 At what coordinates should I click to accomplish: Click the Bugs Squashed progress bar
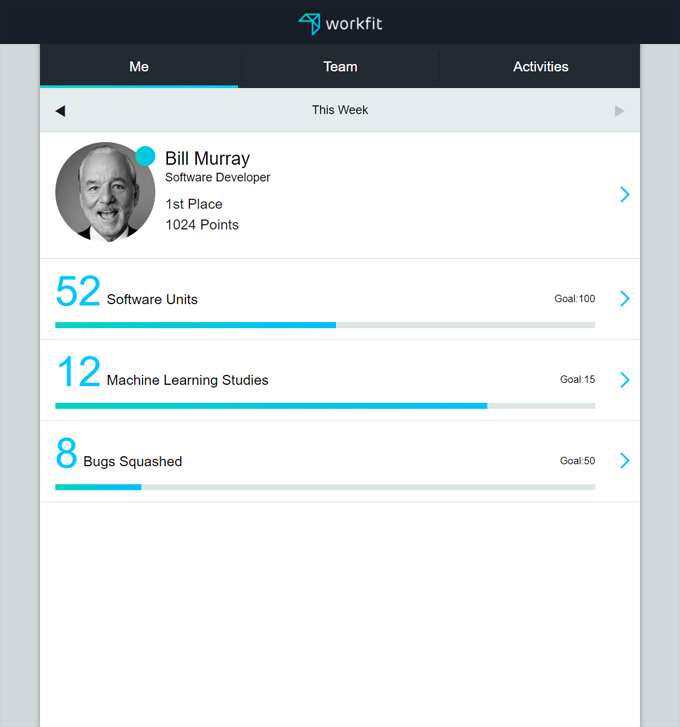pyautogui.click(x=325, y=487)
